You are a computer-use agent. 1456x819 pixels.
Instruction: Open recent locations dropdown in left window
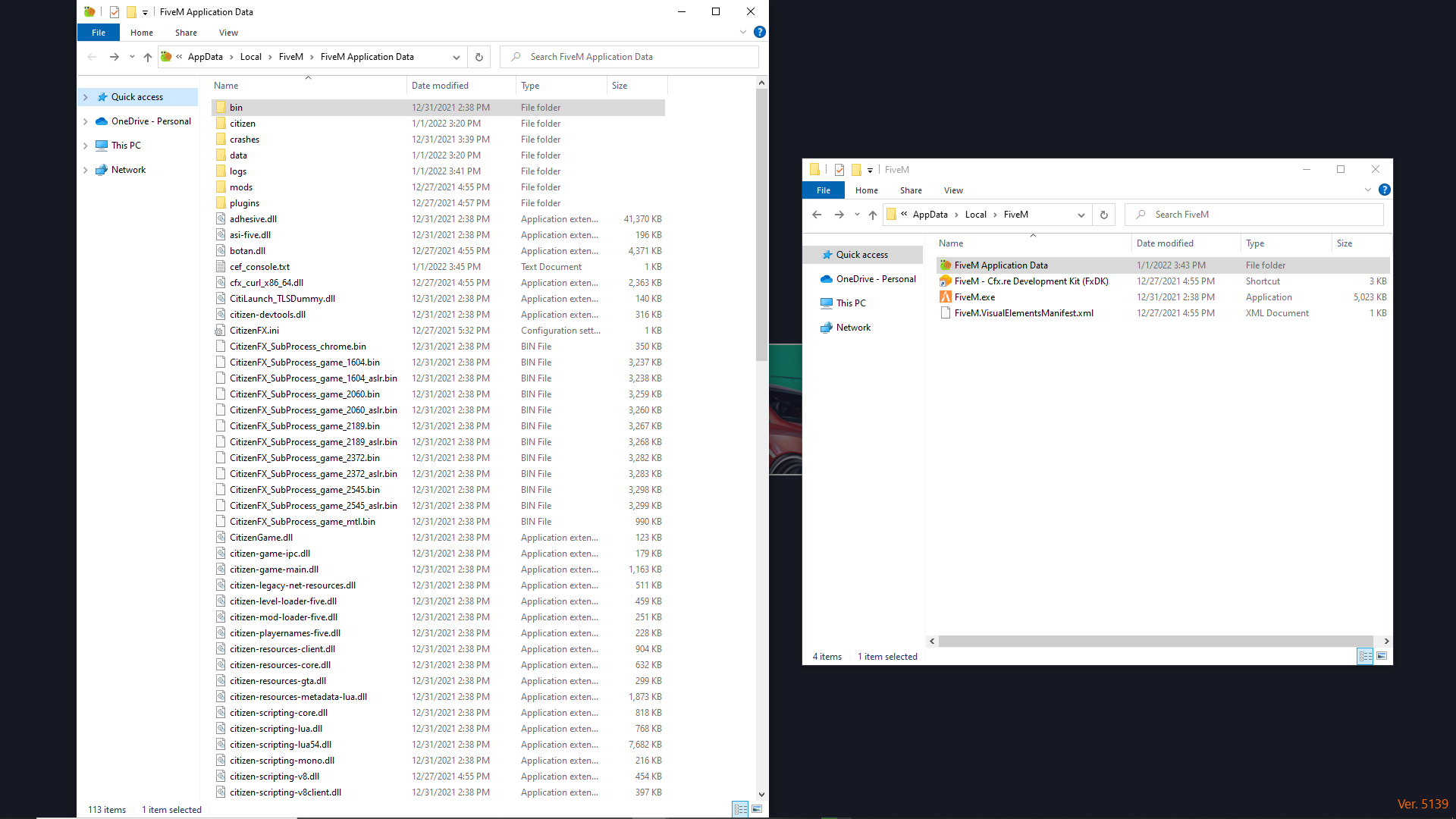(x=132, y=57)
